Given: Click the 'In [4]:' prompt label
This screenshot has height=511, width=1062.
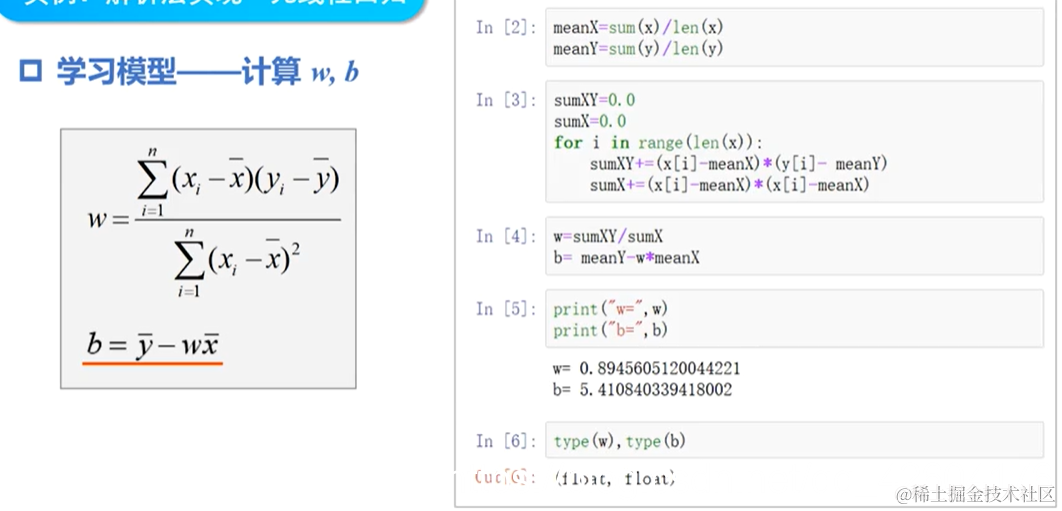Looking at the screenshot, I should [506, 237].
